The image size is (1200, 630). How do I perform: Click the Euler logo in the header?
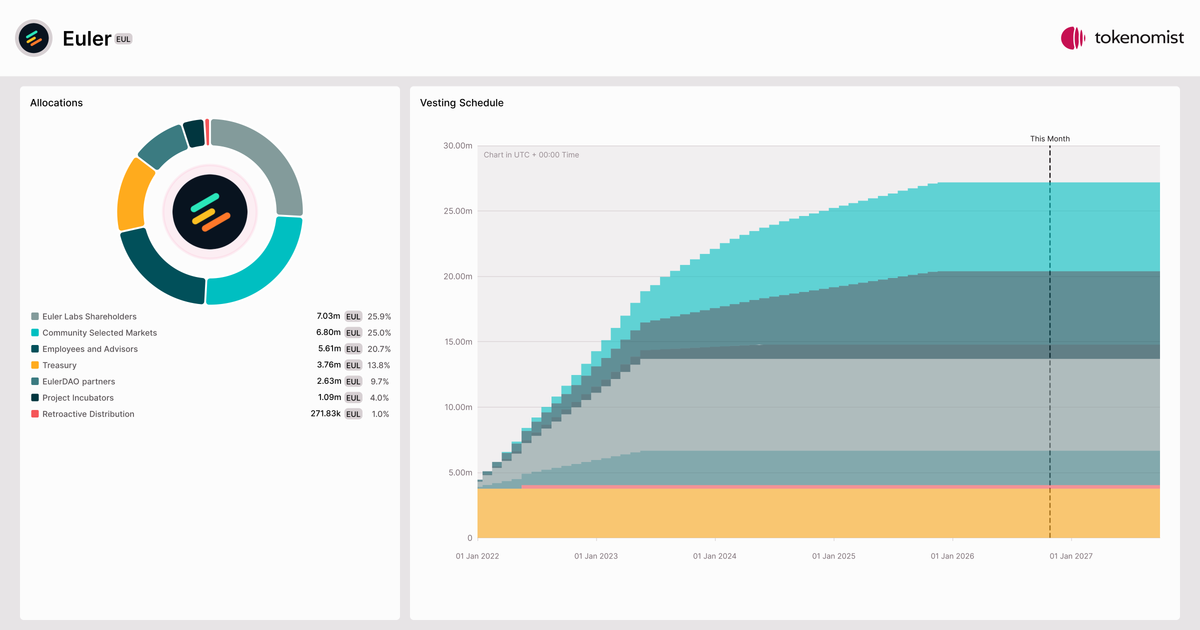(x=33, y=38)
